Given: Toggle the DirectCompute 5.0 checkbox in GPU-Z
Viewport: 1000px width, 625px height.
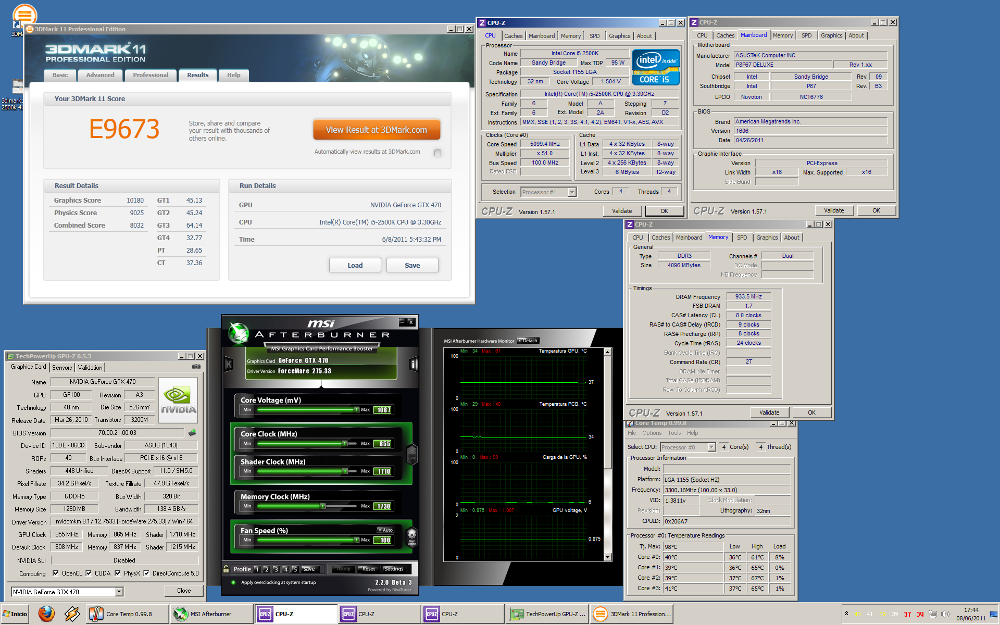Looking at the screenshot, I should 146,573.
